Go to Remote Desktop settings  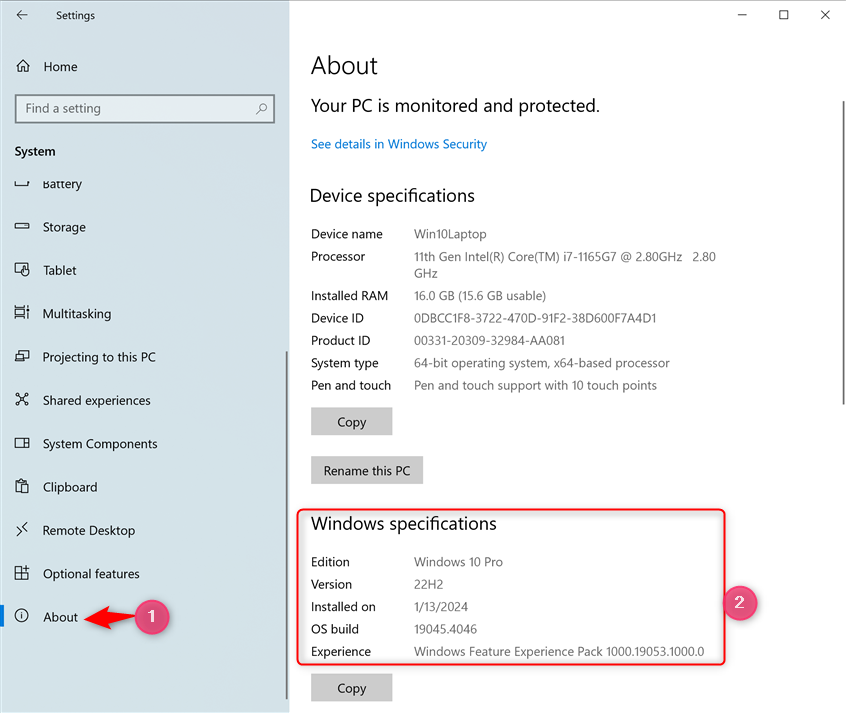coord(89,531)
